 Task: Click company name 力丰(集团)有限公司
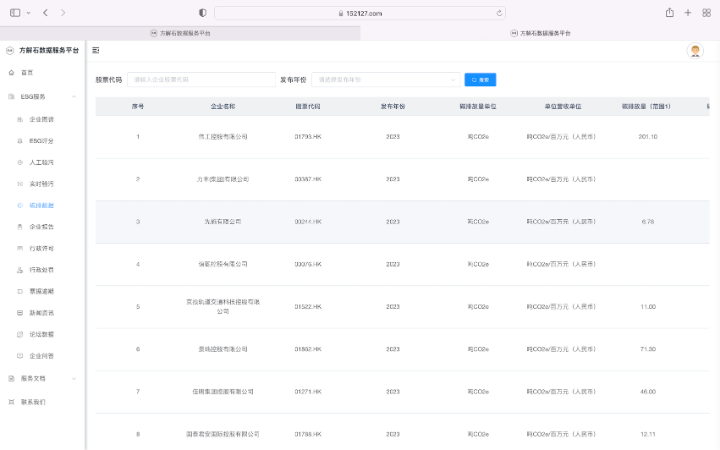click(223, 179)
